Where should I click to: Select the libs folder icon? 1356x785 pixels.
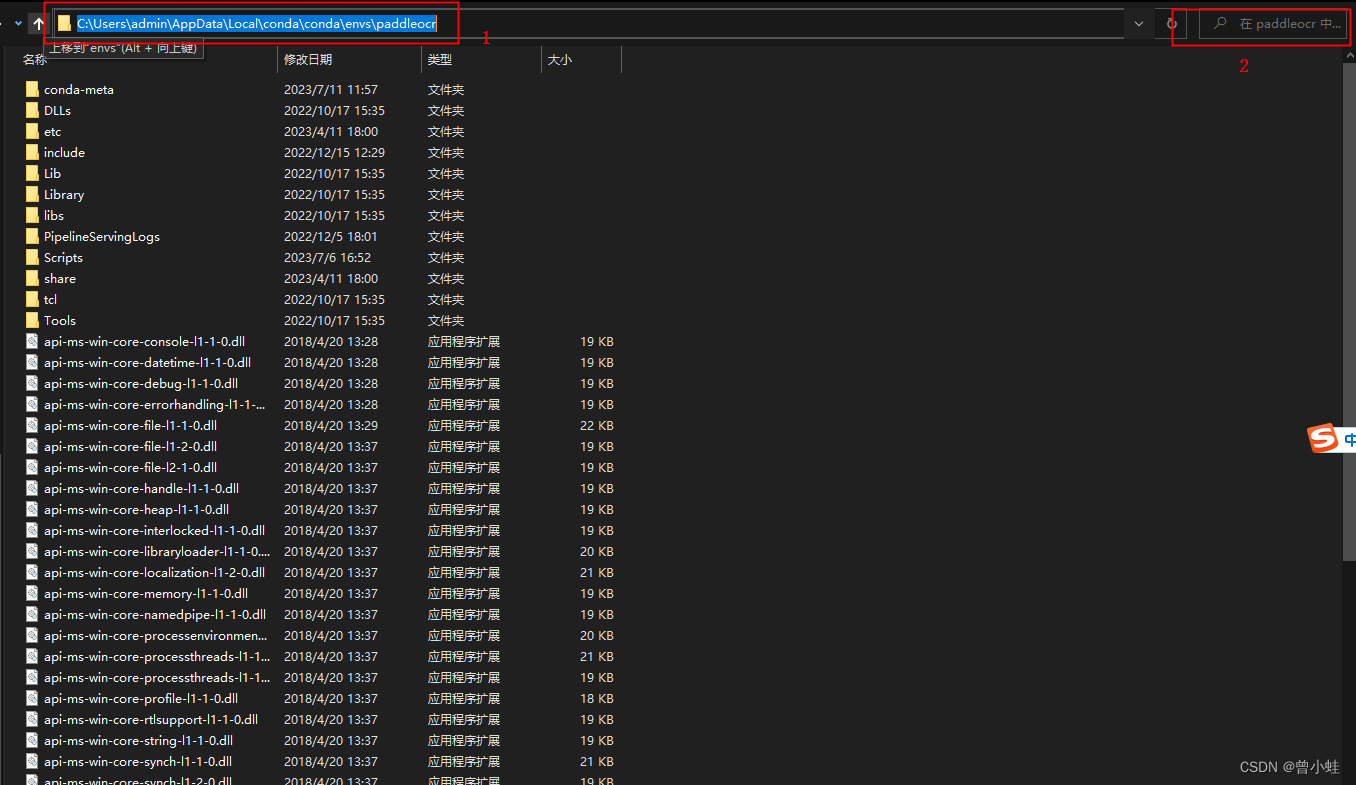pyautogui.click(x=32, y=216)
